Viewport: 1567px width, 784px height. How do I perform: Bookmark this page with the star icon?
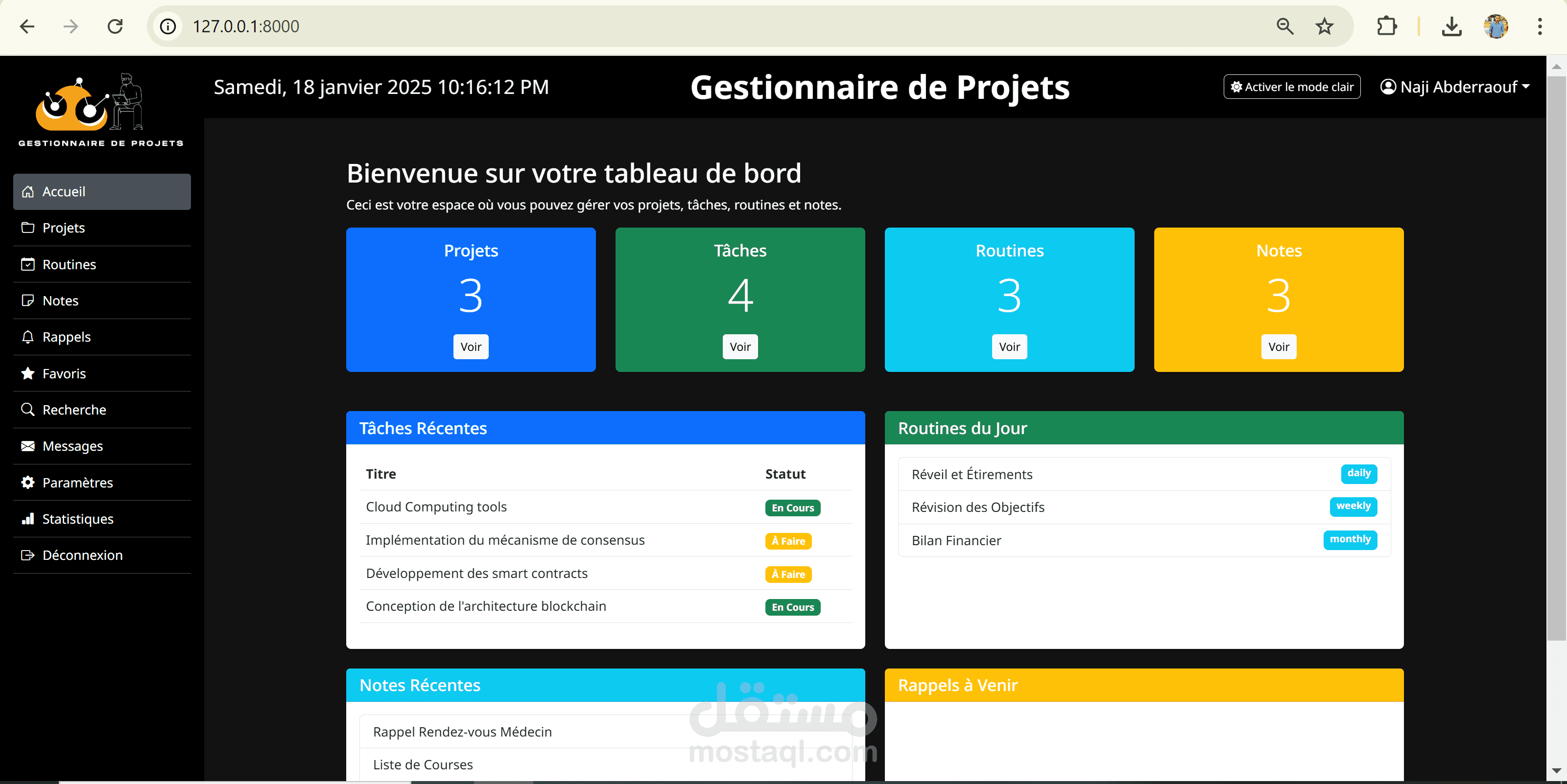coord(1324,26)
